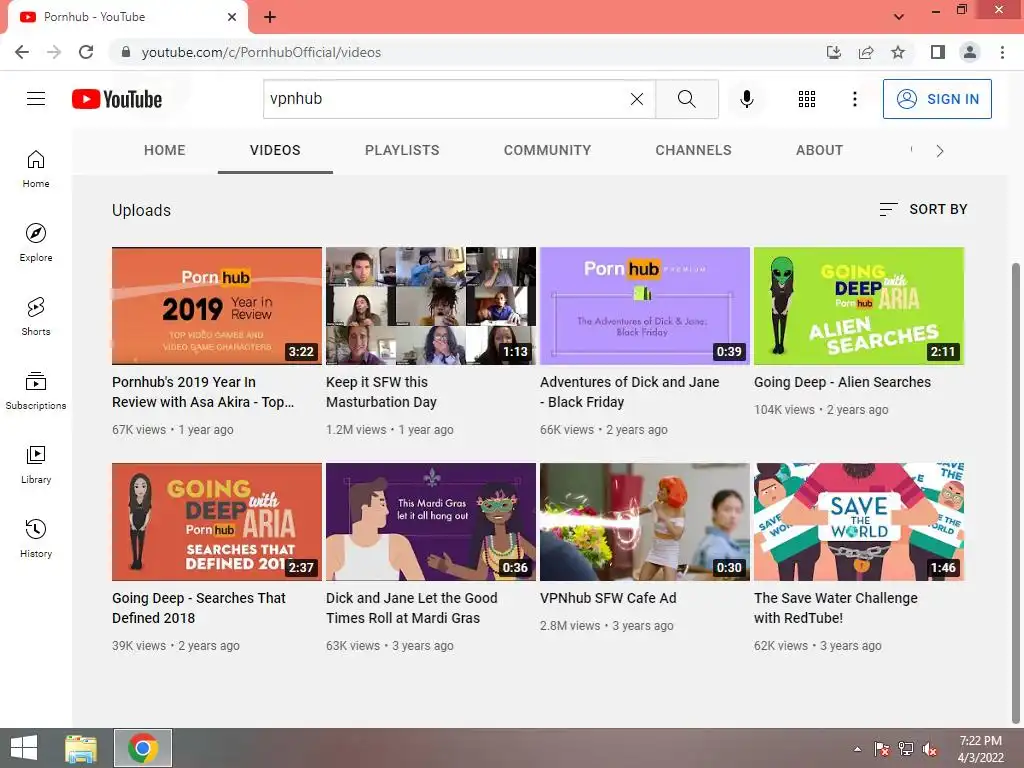This screenshot has width=1024, height=768.
Task: Open Subscriptions in the sidebar
Action: pos(36,391)
